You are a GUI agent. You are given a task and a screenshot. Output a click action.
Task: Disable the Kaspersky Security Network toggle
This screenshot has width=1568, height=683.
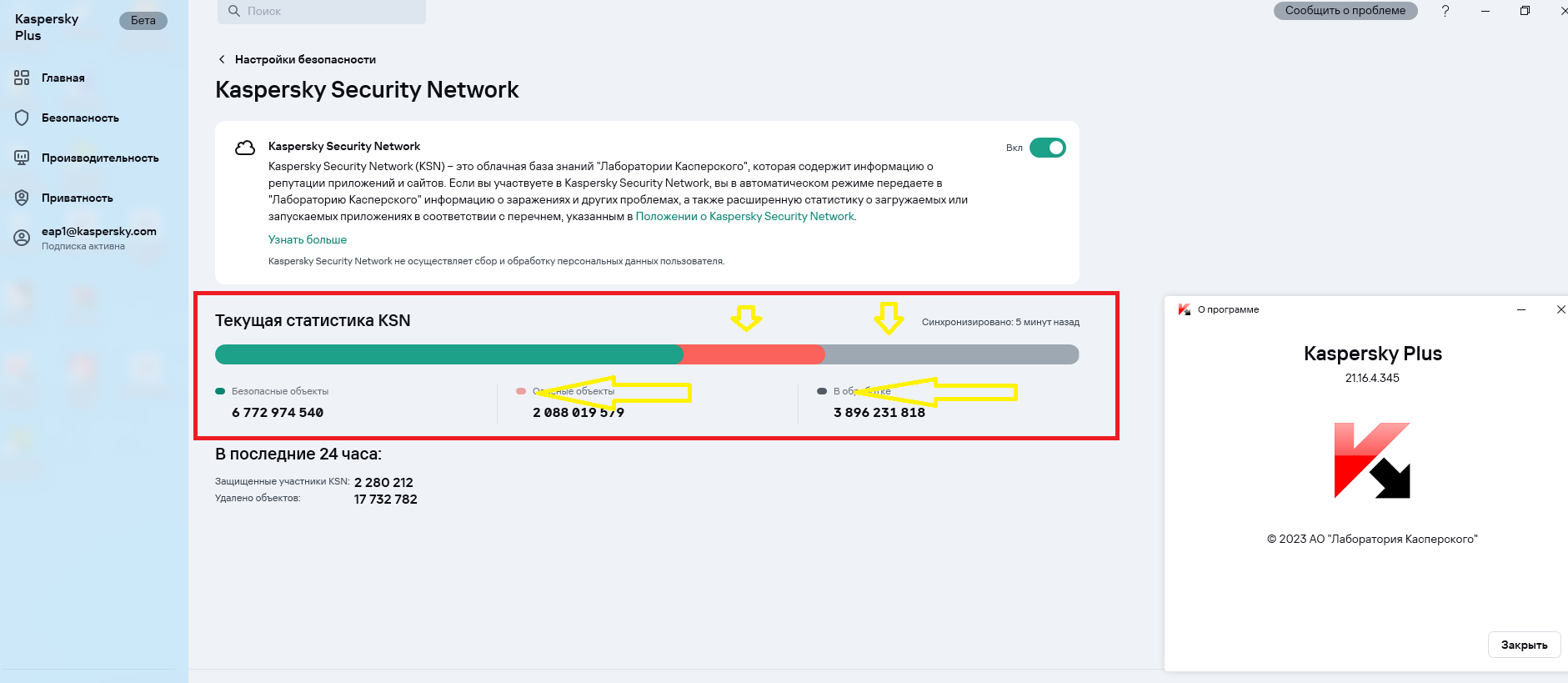(x=1047, y=148)
